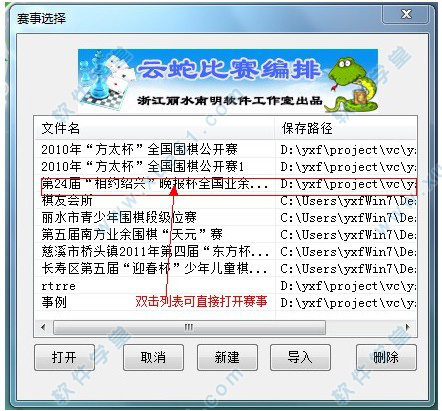Select the 第24届"相约绍兴"晚报杯 entry
Image resolution: width=442 pixels, height=411 pixels.
click(226, 184)
